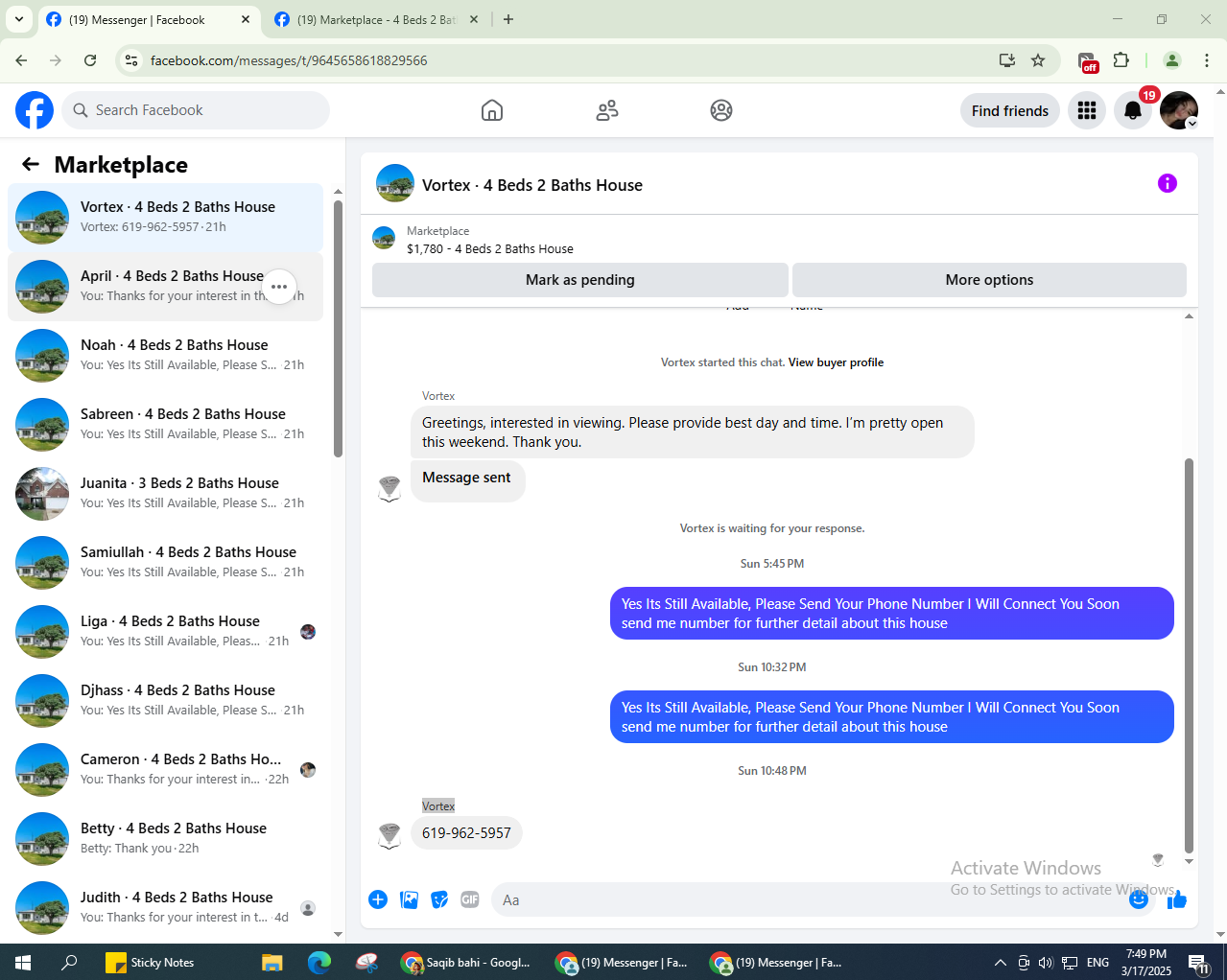1227x980 pixels.
Task: Open the Facebook home logo
Action: (x=35, y=110)
